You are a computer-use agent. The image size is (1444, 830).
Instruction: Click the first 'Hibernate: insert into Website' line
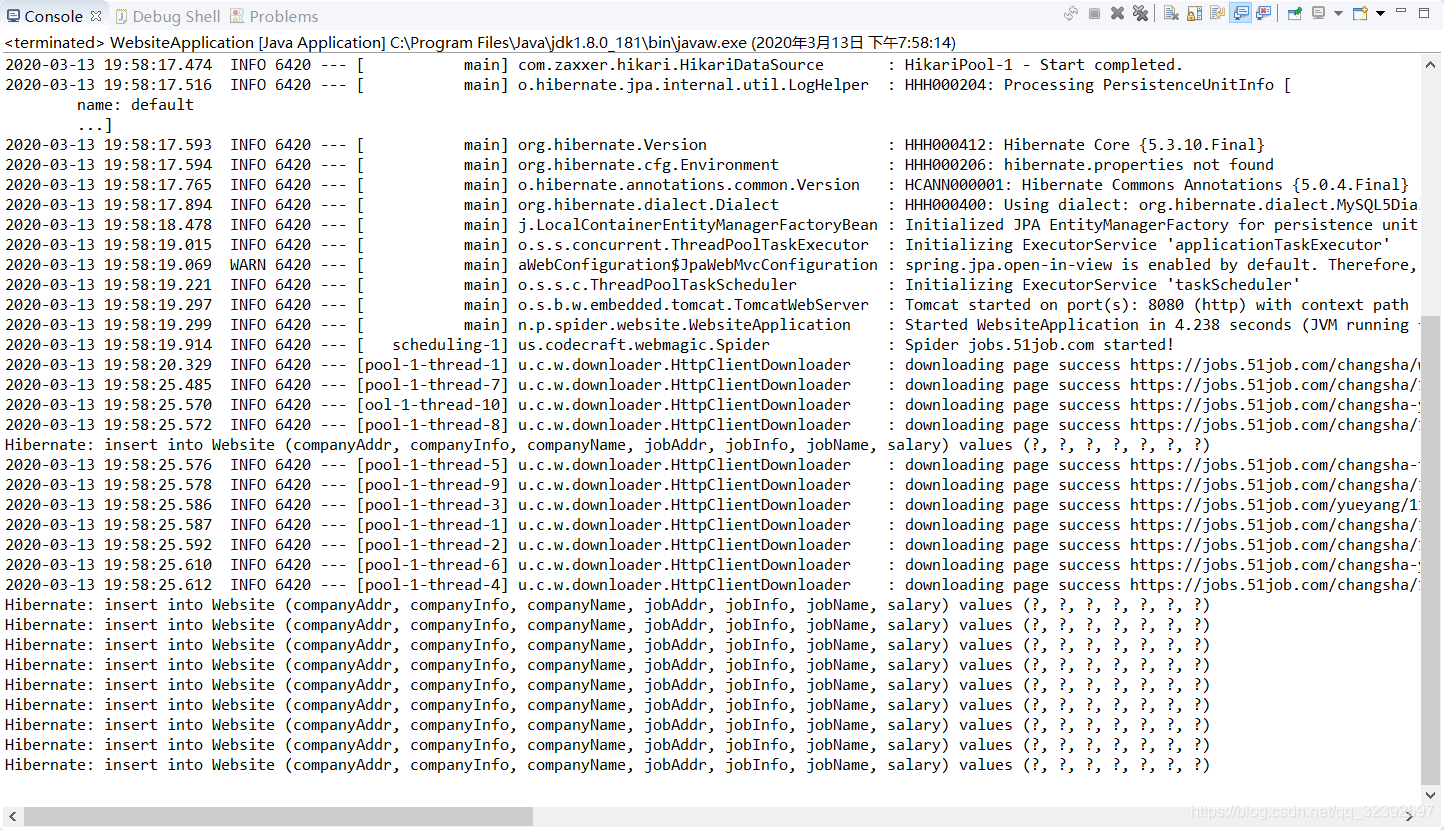tap(607, 444)
